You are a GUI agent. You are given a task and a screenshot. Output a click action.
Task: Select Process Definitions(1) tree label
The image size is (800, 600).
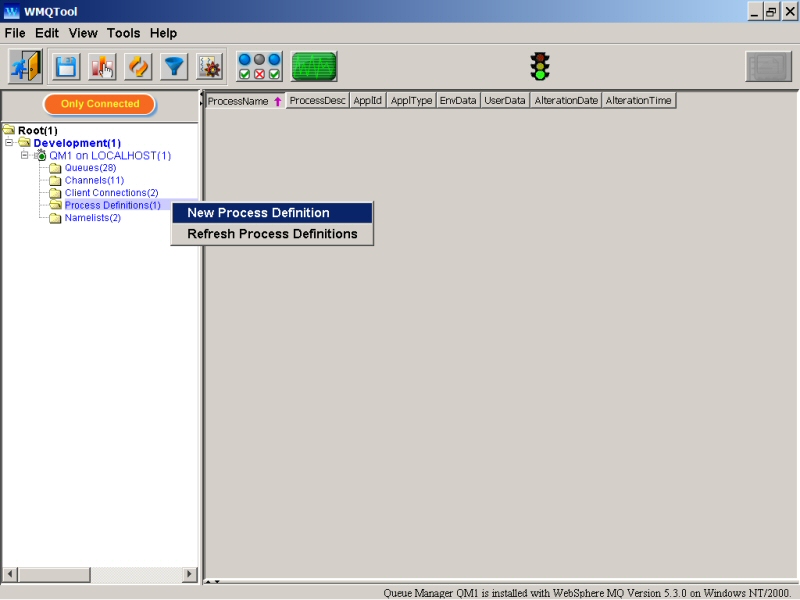[x=112, y=205]
